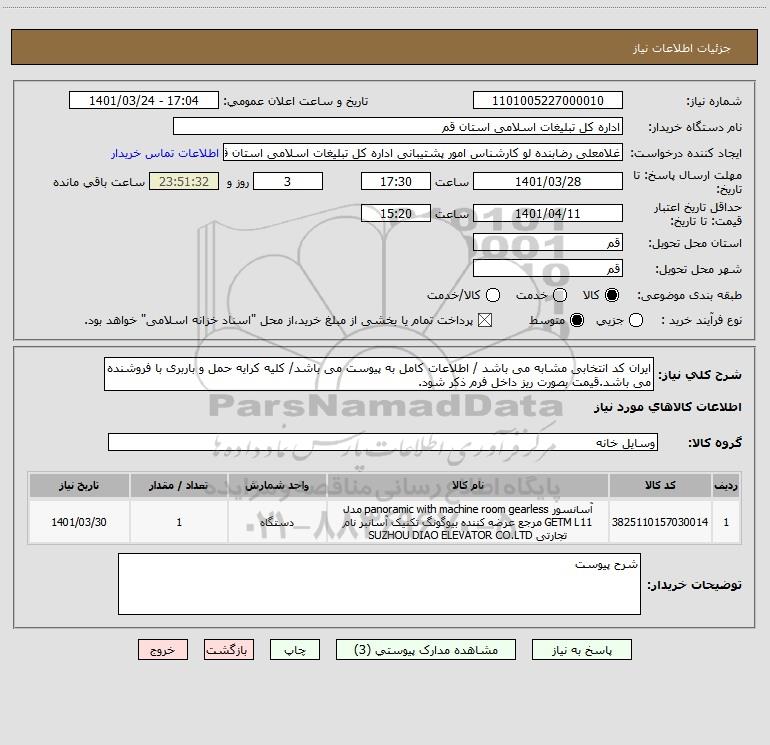Click the quantity cell showing 1
Viewport: 770px width, 745px height.
179,522
